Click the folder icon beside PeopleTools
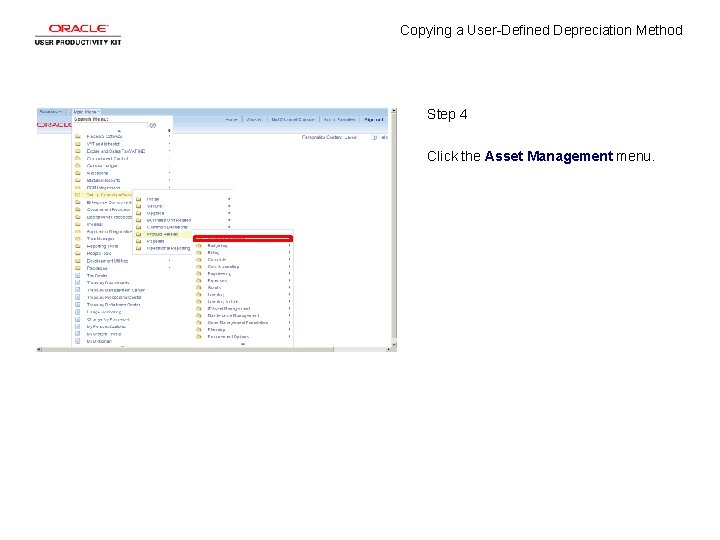This screenshot has width=720, height=540. pos(78,253)
